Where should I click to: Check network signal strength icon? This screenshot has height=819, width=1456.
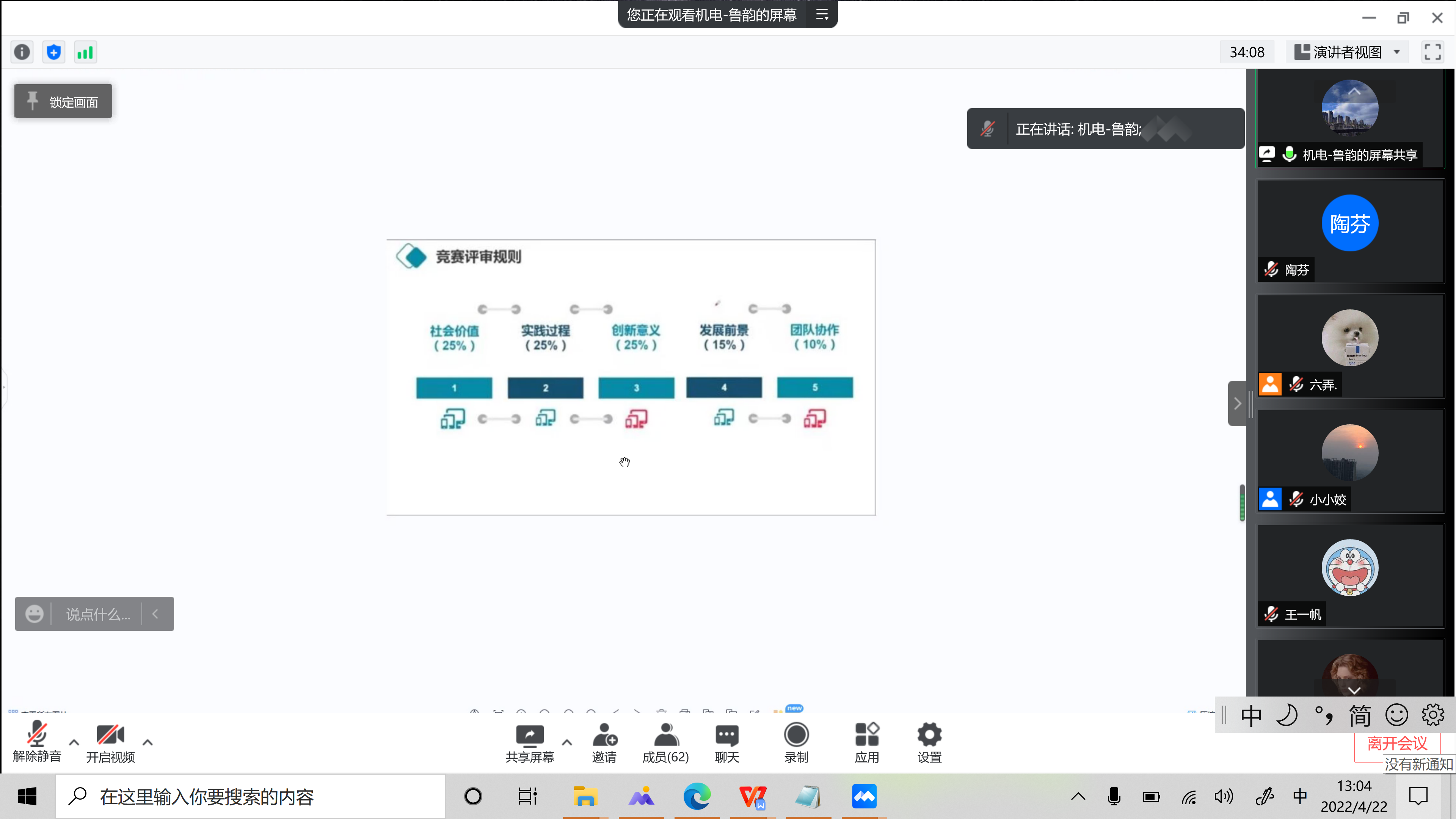pos(85,53)
